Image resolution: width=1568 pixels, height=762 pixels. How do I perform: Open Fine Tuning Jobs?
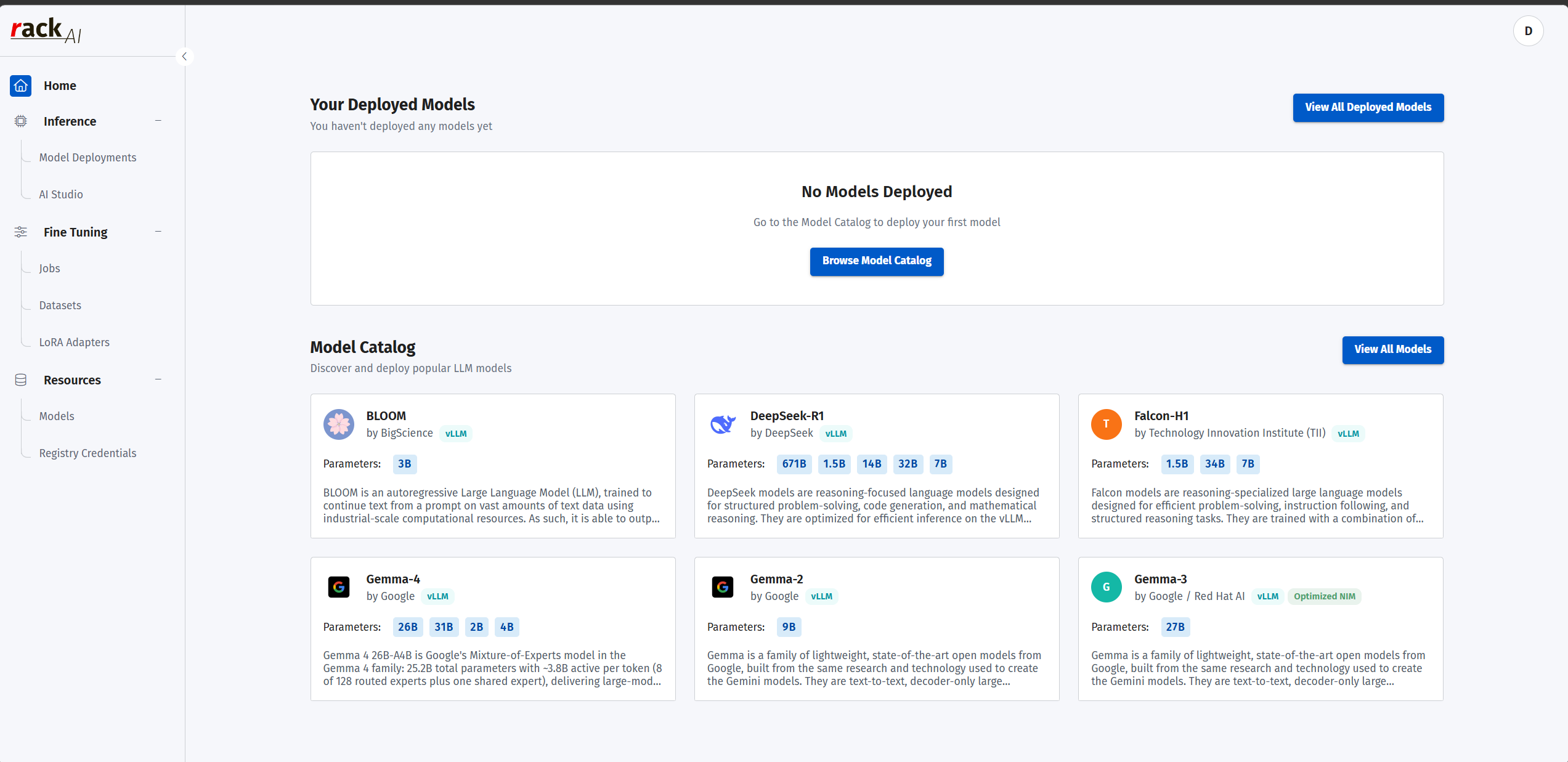point(49,269)
